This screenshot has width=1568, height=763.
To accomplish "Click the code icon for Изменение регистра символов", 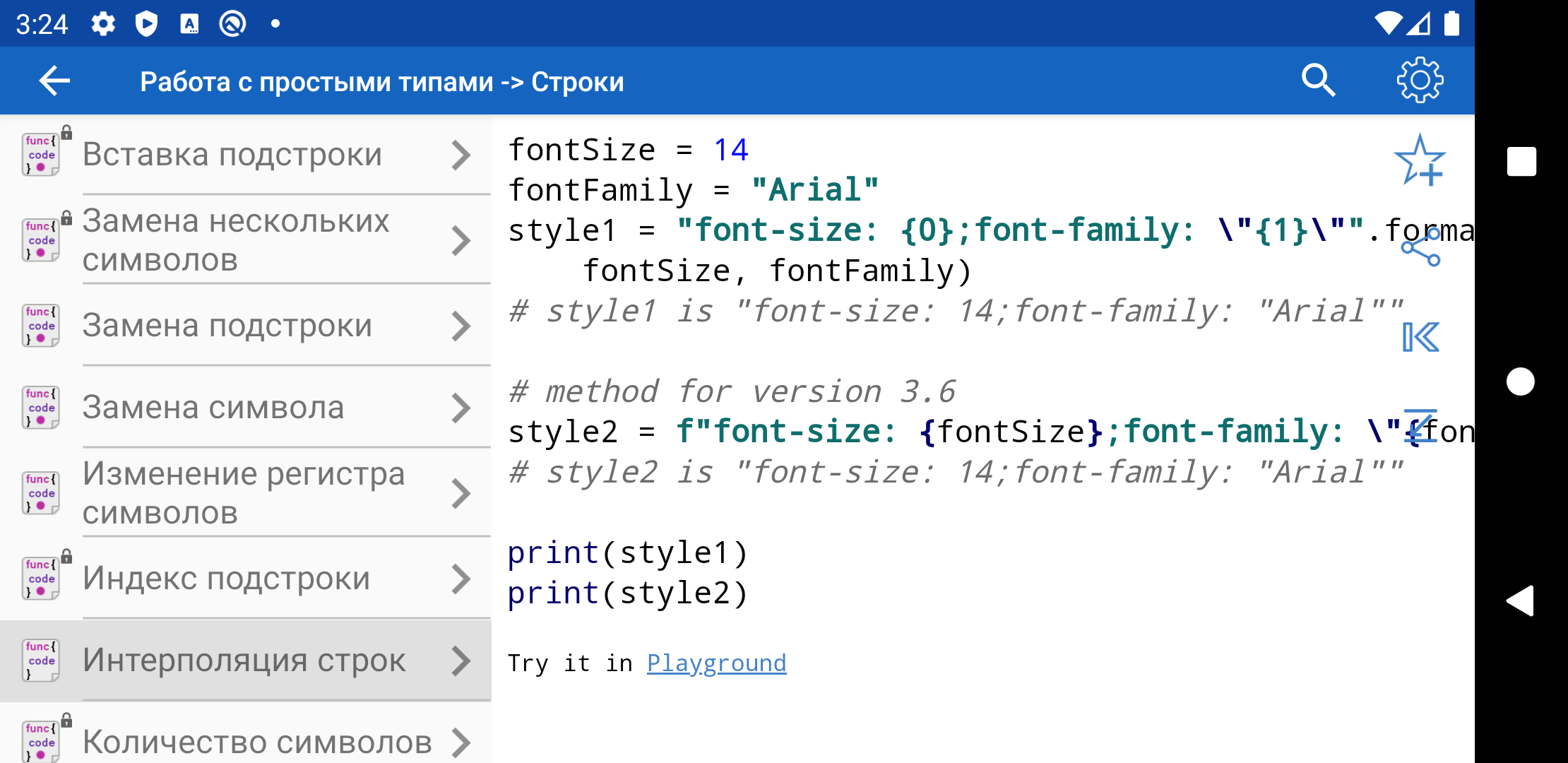I will point(42,492).
